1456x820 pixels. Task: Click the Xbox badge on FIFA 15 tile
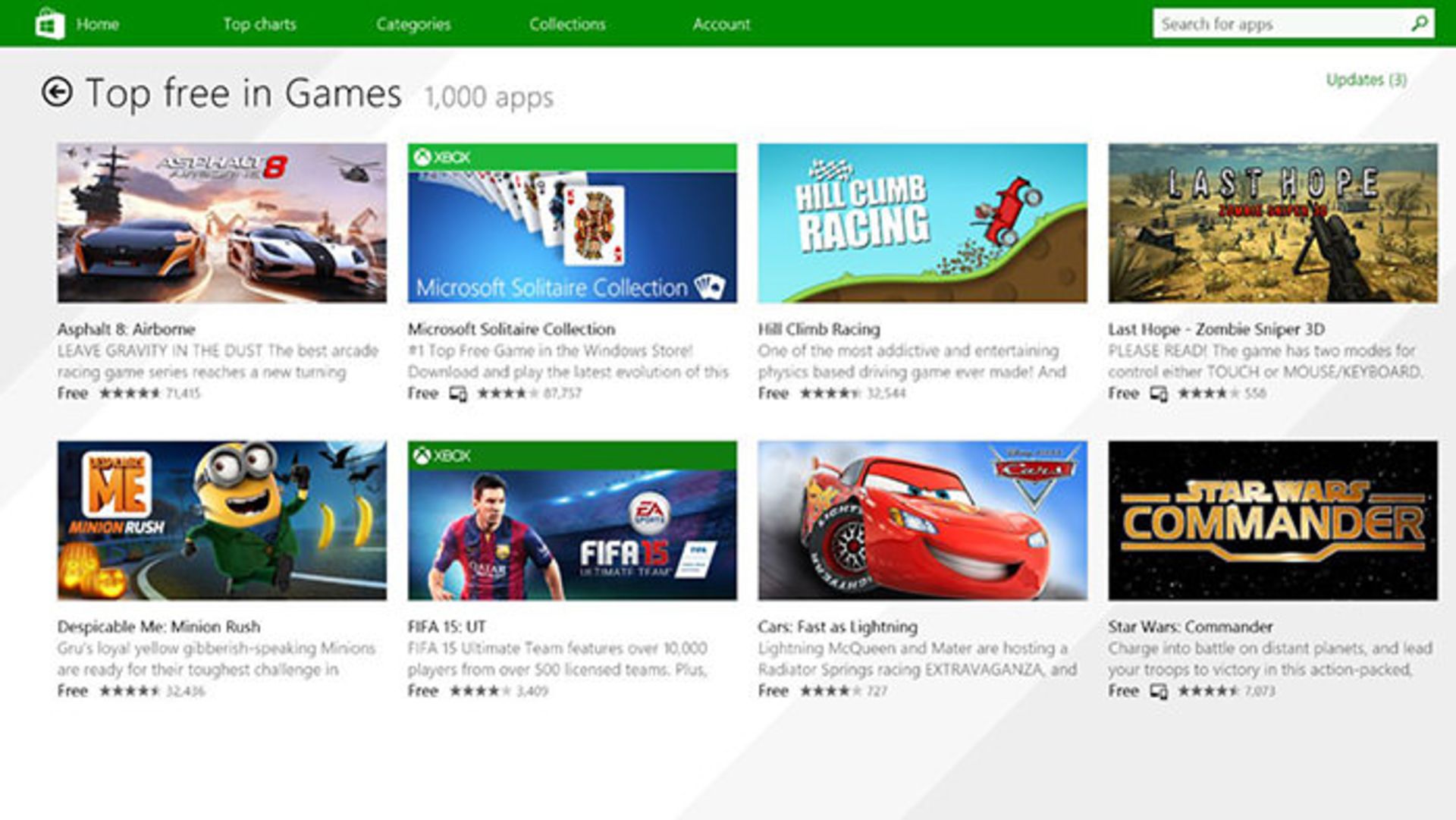(x=441, y=455)
